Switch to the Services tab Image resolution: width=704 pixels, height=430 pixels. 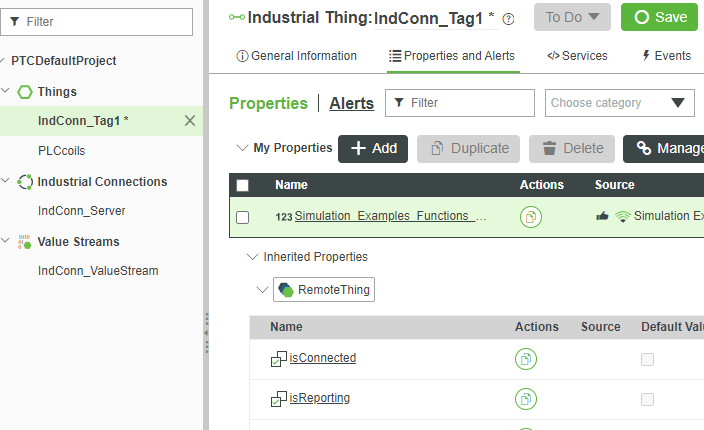pos(577,56)
